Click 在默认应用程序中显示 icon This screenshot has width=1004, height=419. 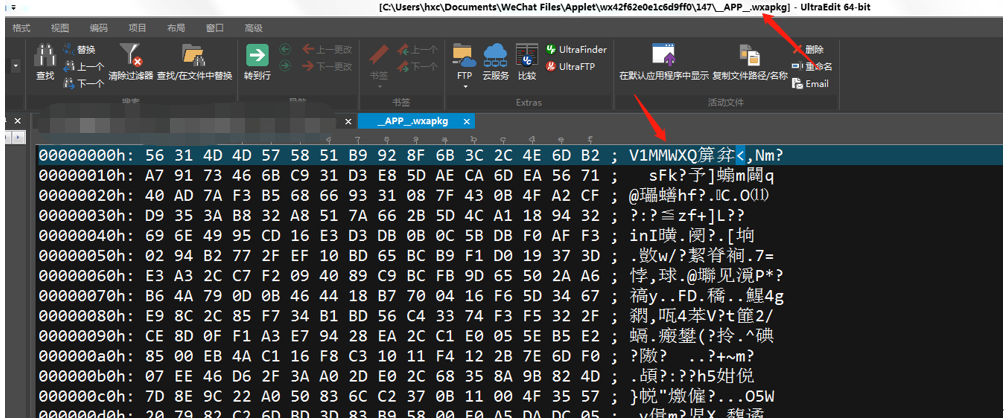664,55
